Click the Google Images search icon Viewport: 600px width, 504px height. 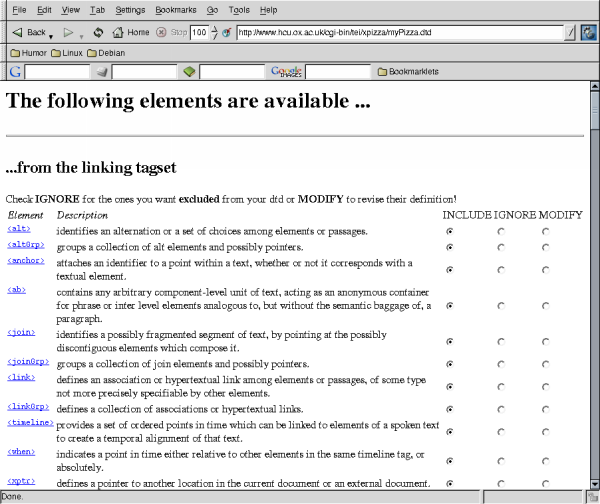pos(285,72)
